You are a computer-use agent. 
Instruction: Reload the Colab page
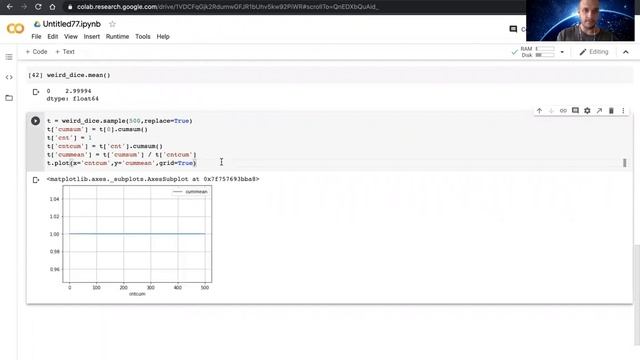point(38,7)
